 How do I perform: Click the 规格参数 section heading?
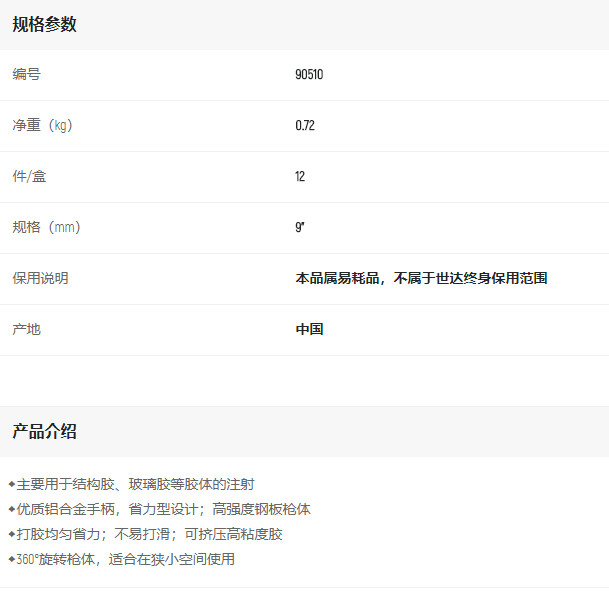pyautogui.click(x=44, y=25)
